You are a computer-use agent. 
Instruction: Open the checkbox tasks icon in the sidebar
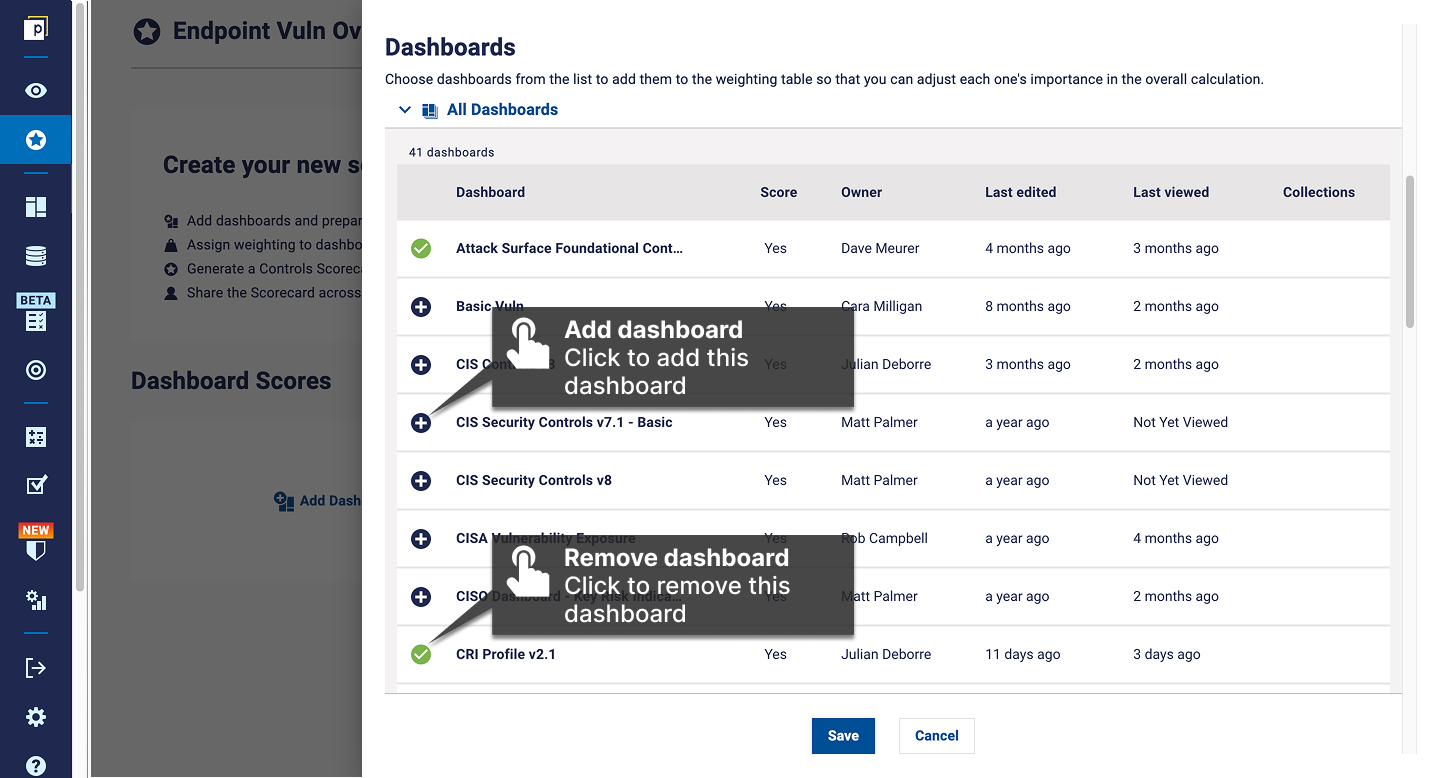point(36,485)
